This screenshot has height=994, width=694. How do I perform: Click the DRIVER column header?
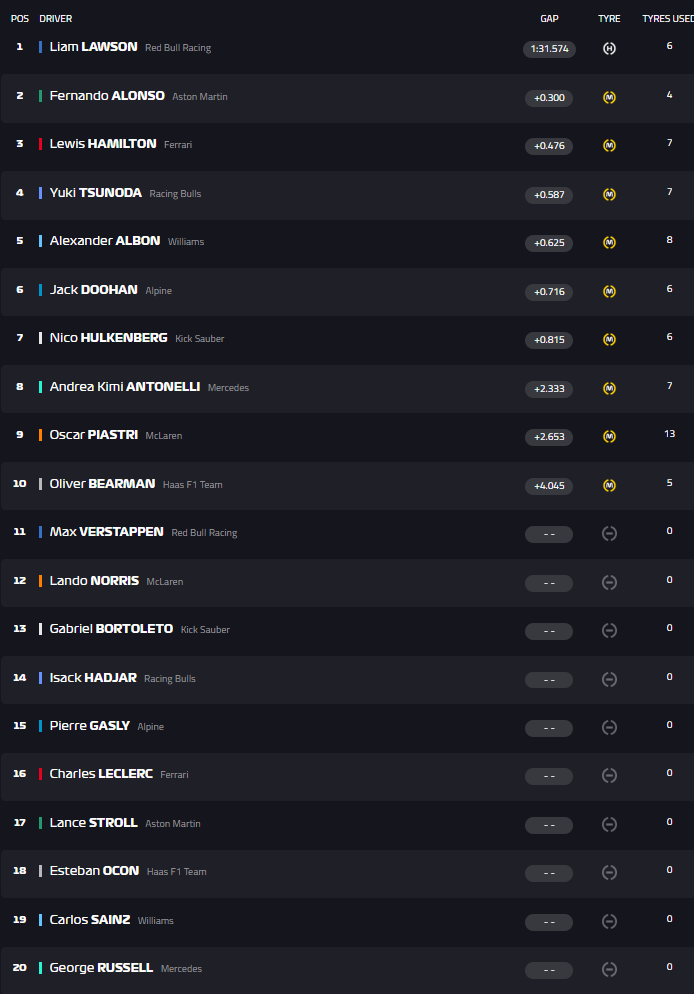coord(56,19)
